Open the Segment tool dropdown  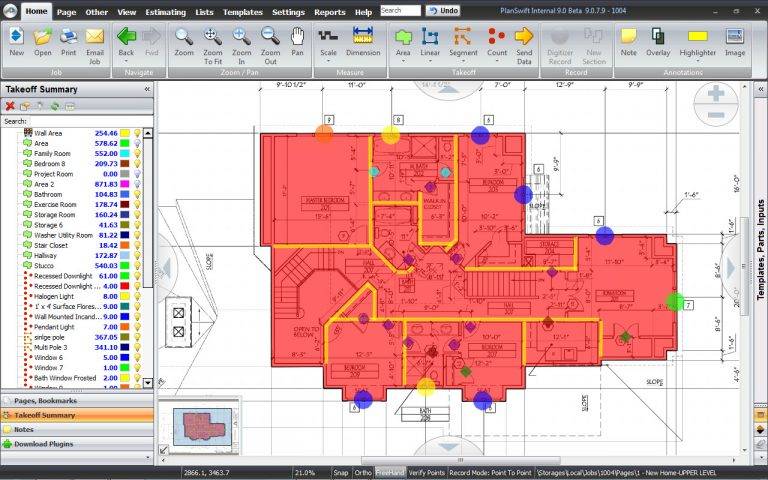pyautogui.click(x=463, y=61)
